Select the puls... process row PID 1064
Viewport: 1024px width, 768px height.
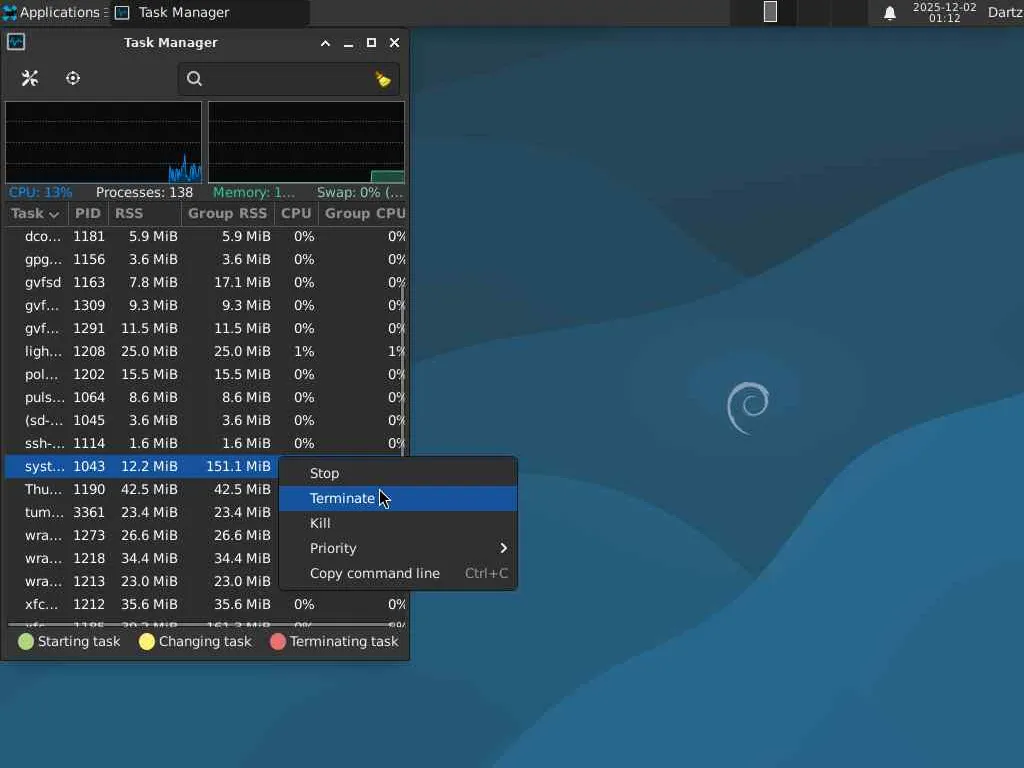pyautogui.click(x=206, y=397)
